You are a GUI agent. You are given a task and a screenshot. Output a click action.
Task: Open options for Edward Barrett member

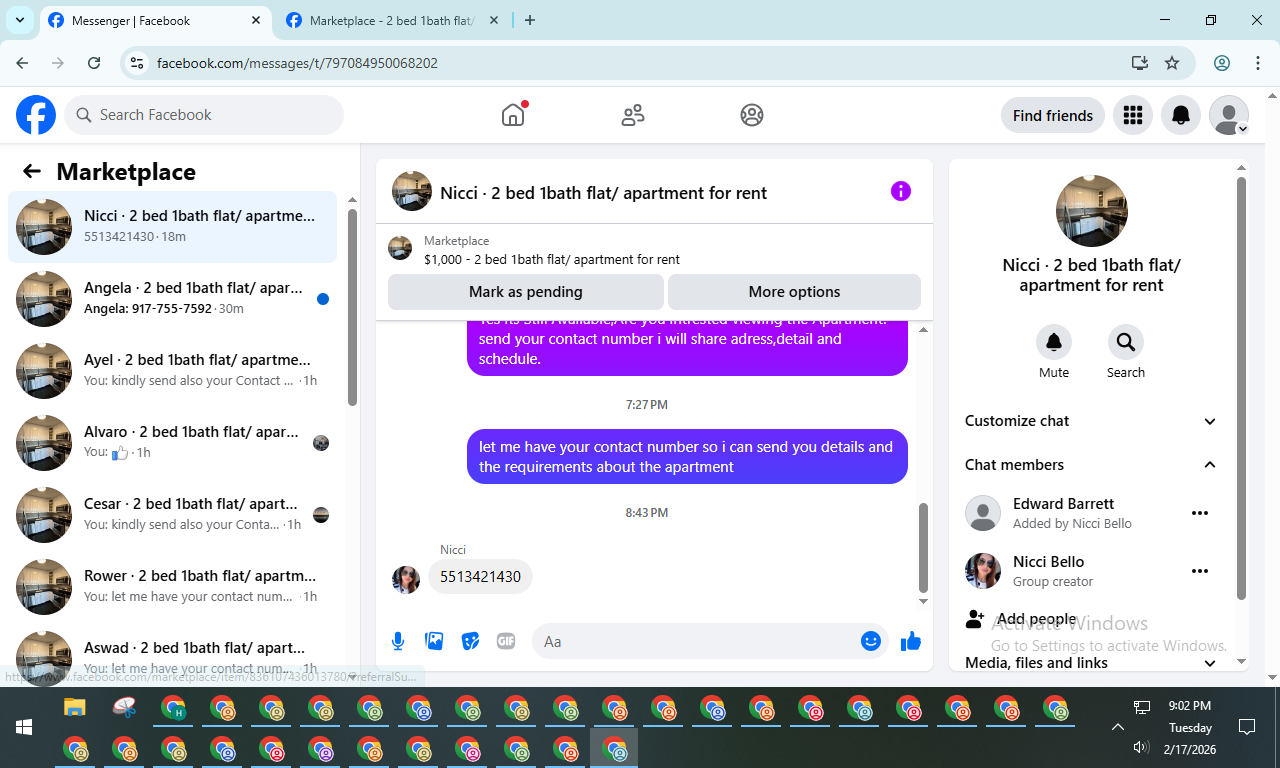(x=1200, y=513)
